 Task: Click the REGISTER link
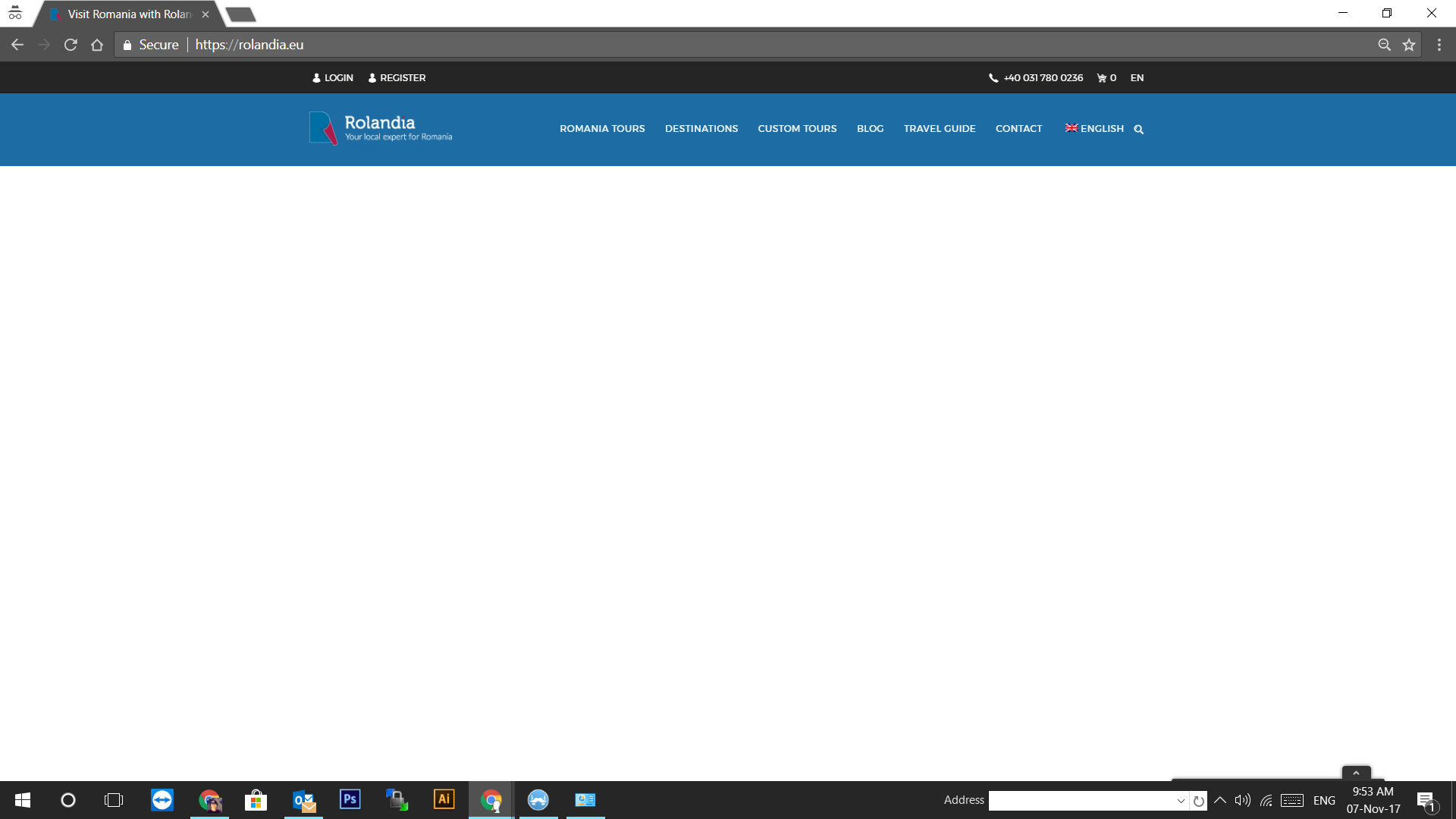click(397, 78)
